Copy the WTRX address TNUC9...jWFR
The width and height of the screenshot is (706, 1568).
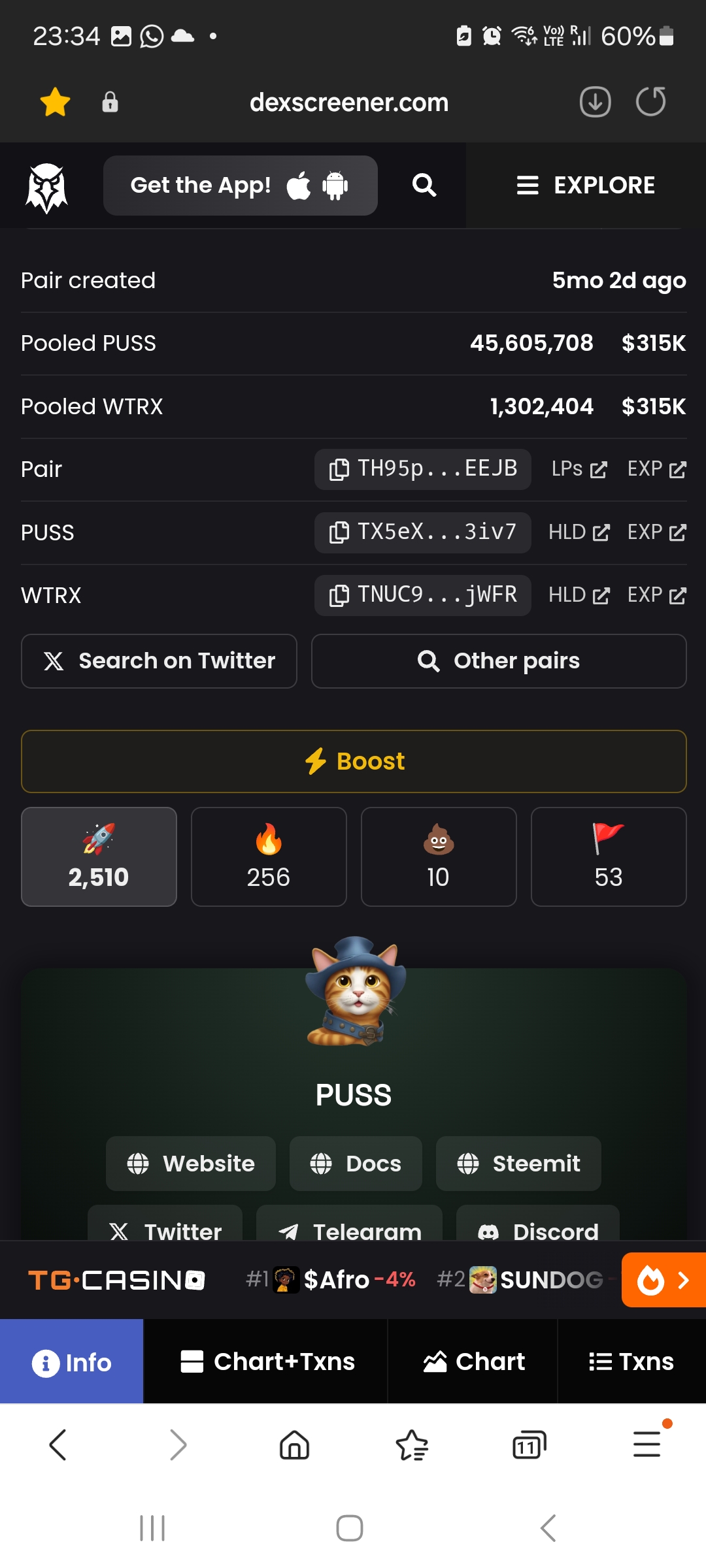[423, 595]
